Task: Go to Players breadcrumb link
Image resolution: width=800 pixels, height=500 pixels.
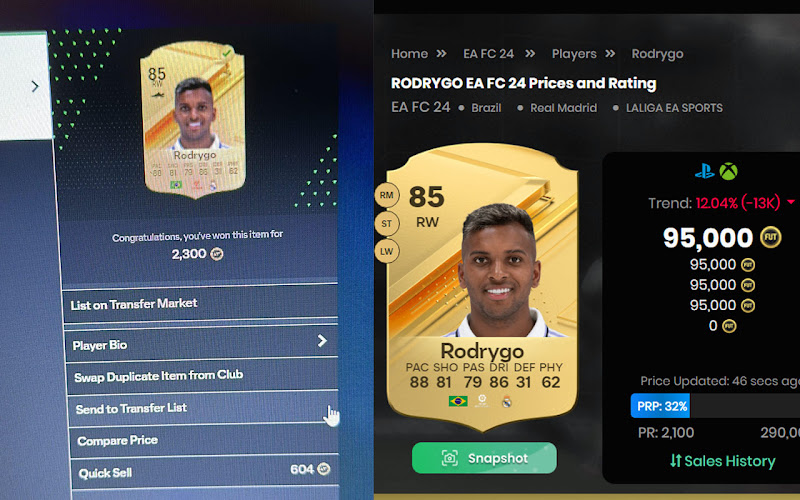Action: pos(574,54)
